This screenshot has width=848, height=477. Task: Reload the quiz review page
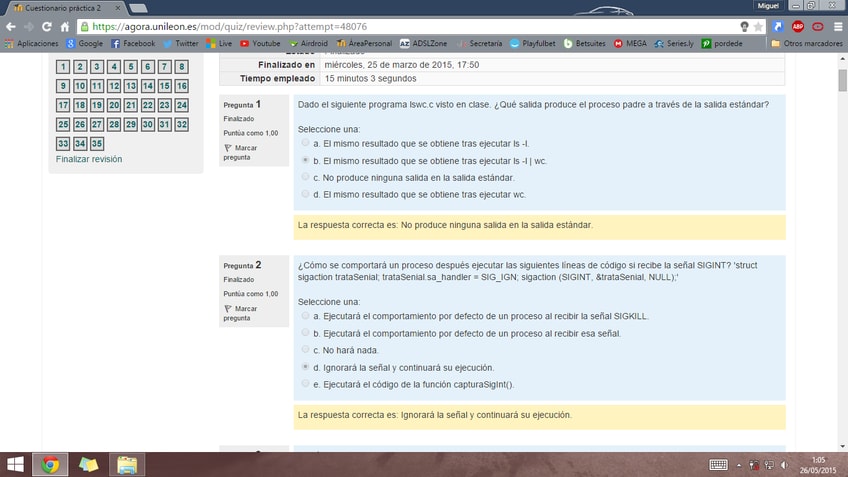(47, 26)
